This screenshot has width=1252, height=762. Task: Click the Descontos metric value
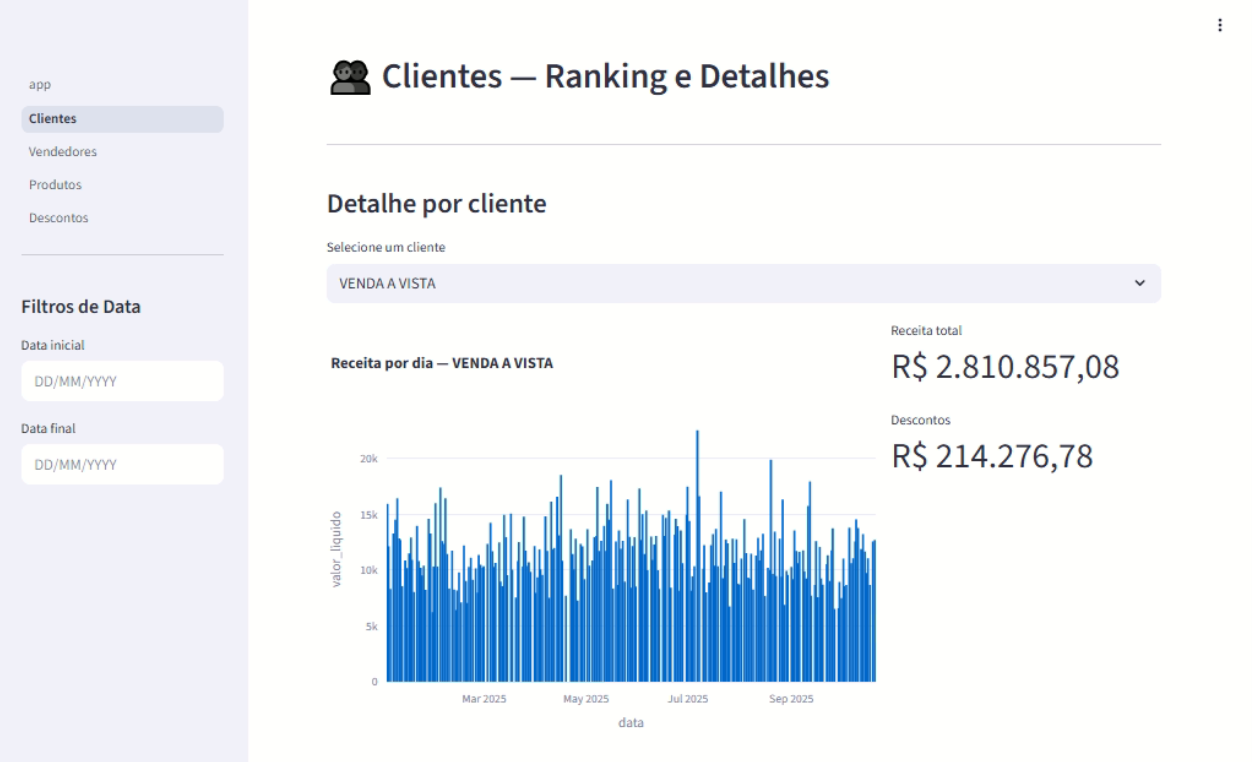tap(993, 457)
